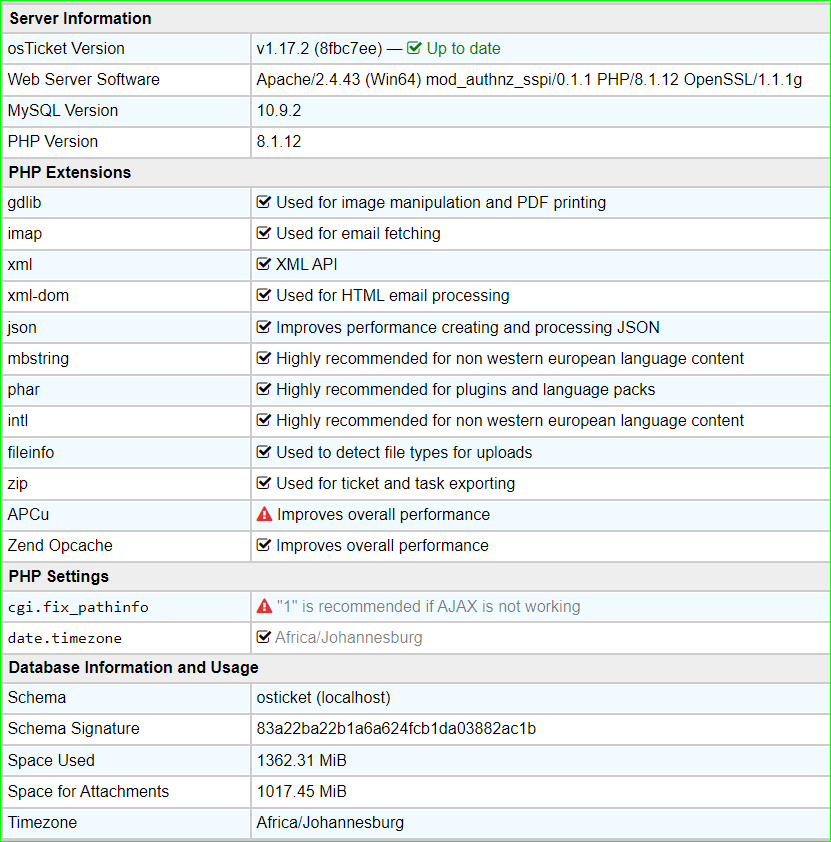Click the cgi.fix_pathinfo warning triangle icon
Image resolution: width=831 pixels, height=842 pixels.
click(264, 606)
